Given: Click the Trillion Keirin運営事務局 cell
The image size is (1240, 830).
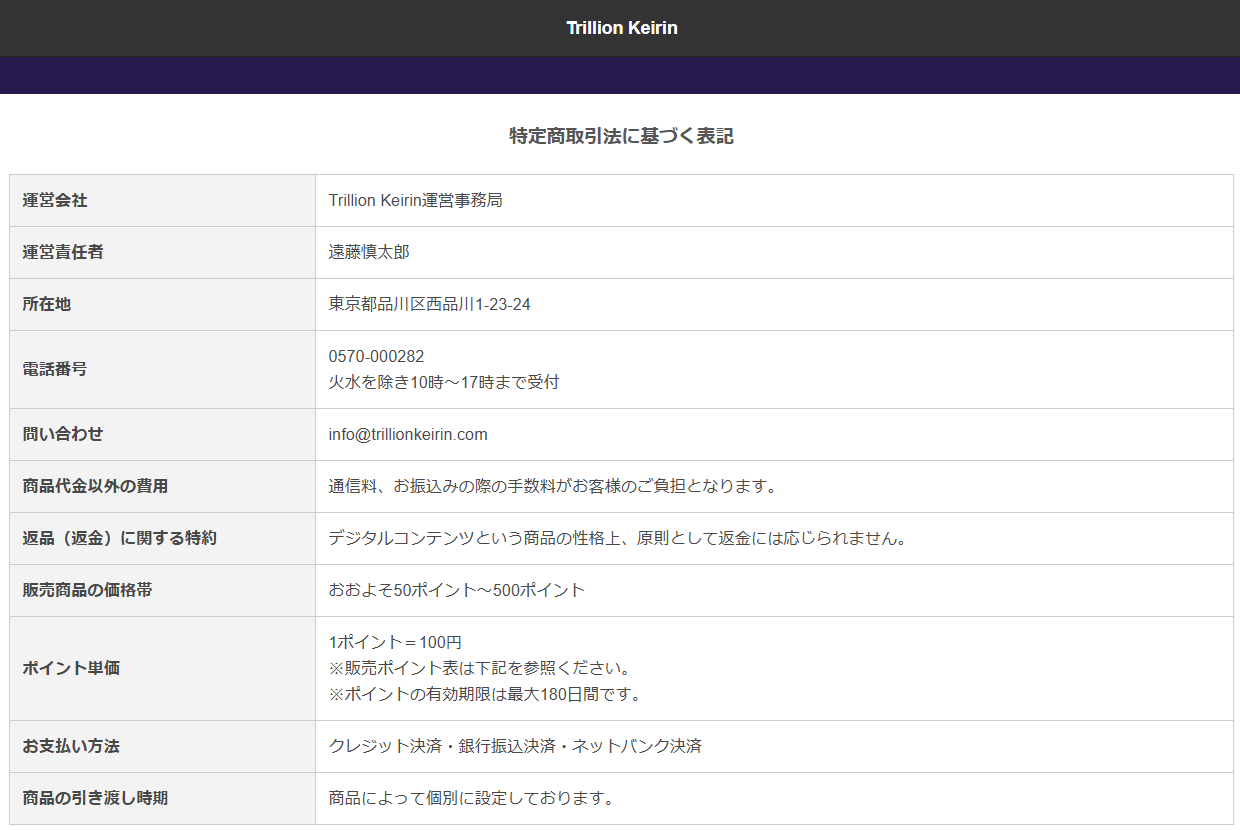Looking at the screenshot, I should pyautogui.click(x=415, y=200).
